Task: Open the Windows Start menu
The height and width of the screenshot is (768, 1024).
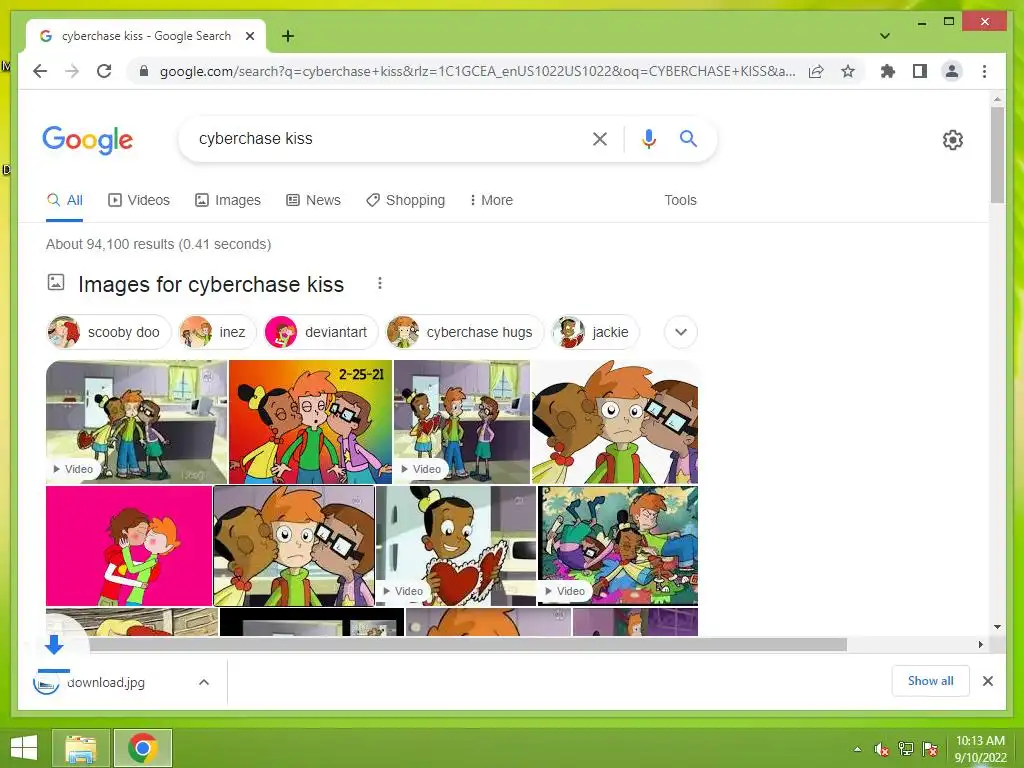Action: pyautogui.click(x=24, y=748)
